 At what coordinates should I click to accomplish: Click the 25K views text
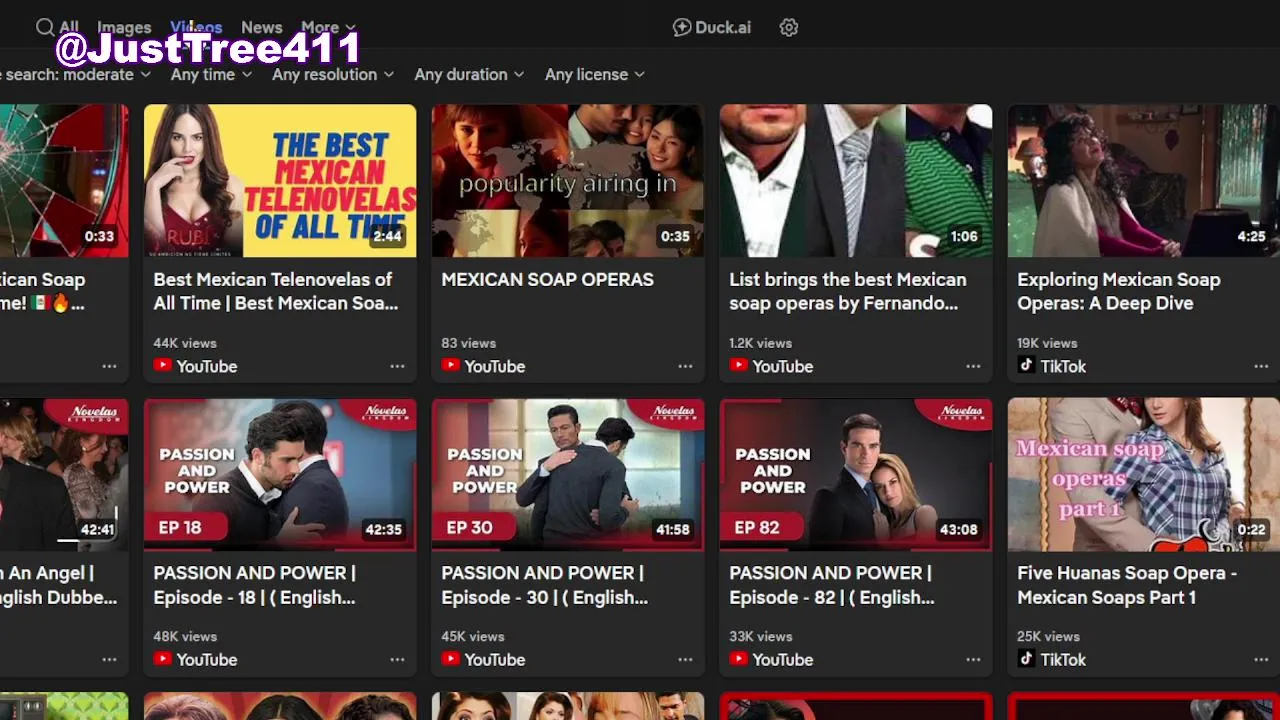[x=1048, y=636]
